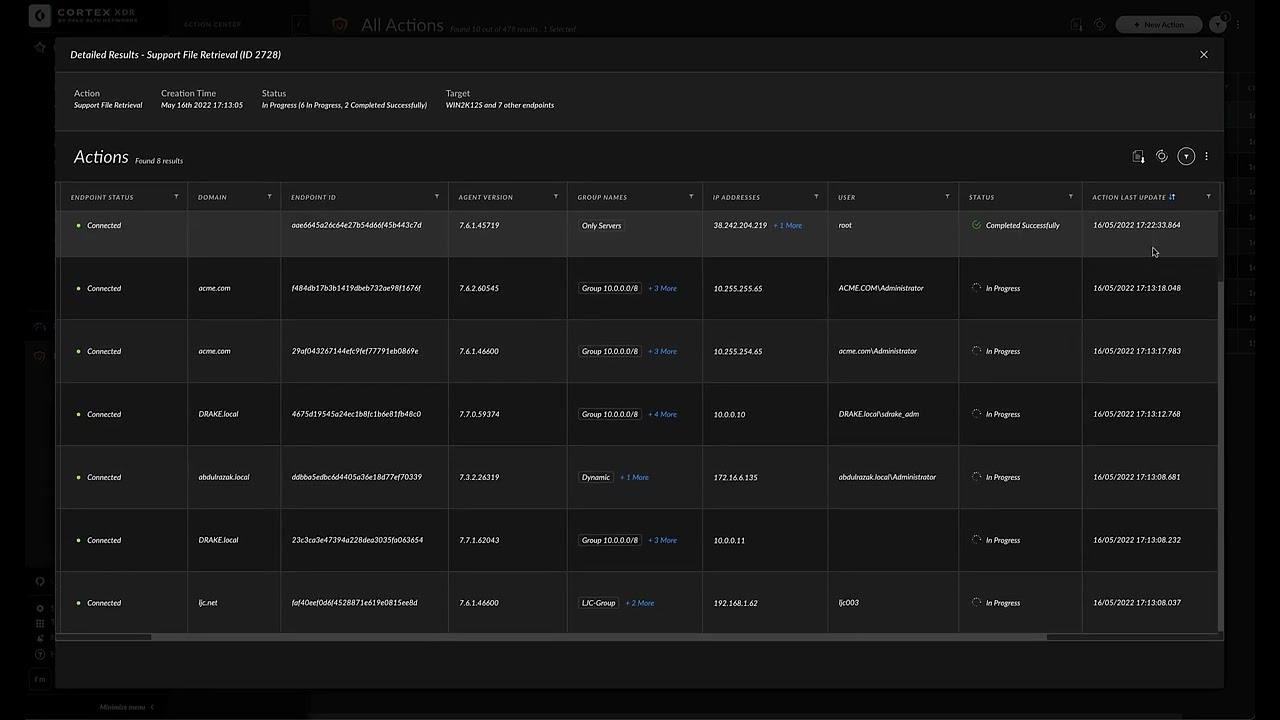Open Endpoint Status column filter

(x=176, y=197)
